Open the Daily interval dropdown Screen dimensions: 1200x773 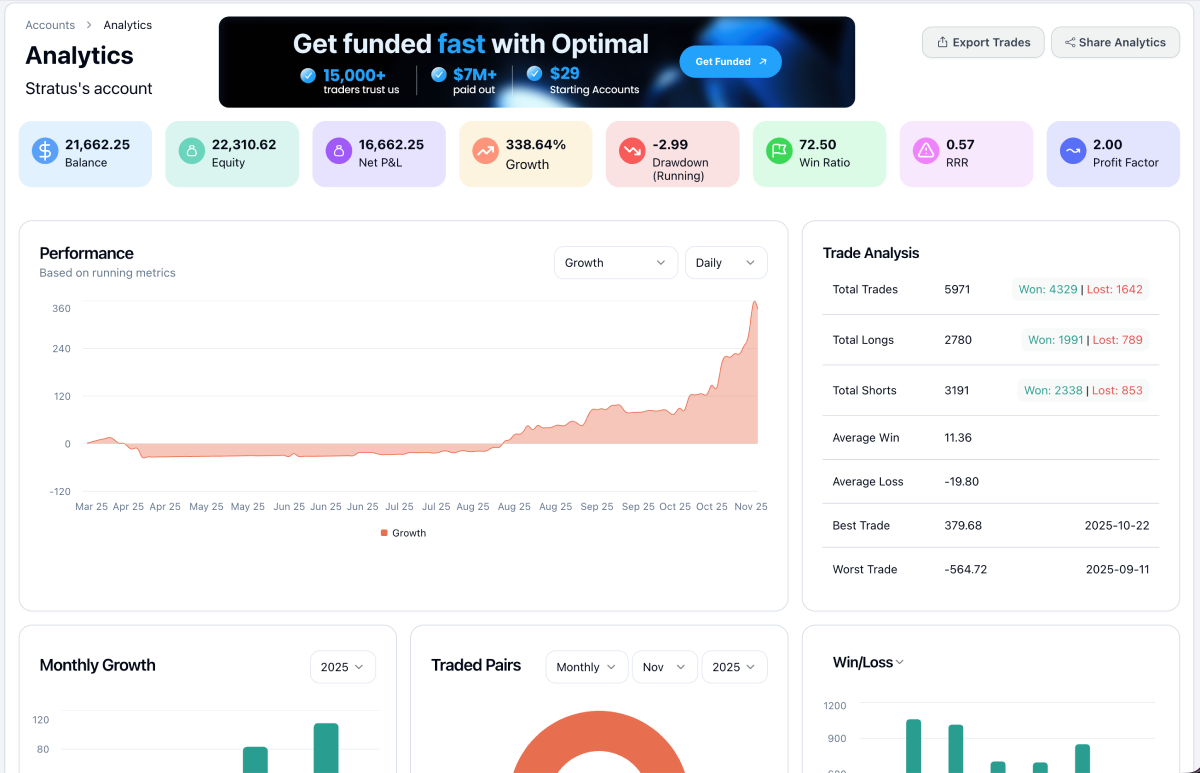726,262
